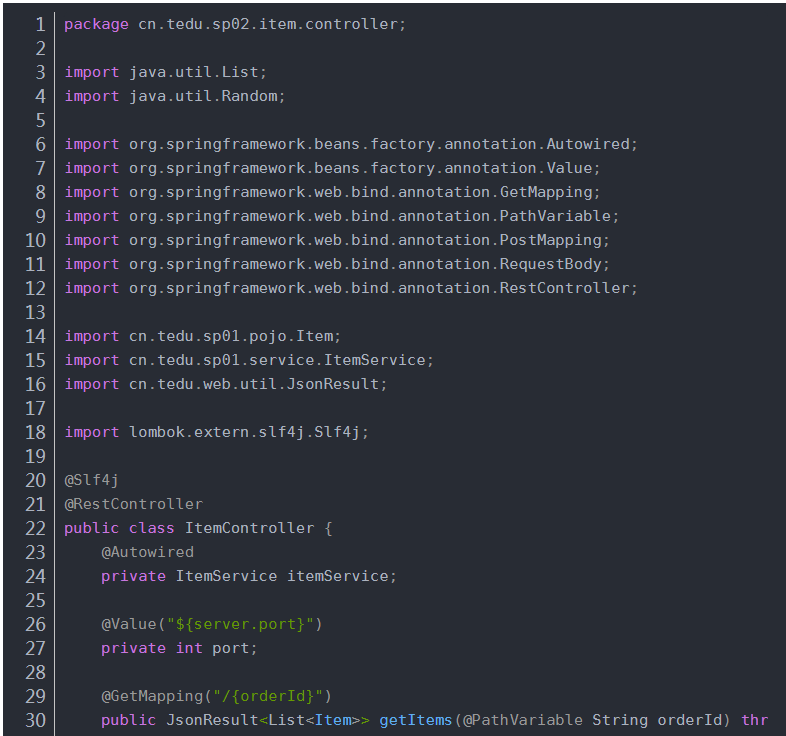Screen dimensions: 786x736
Task: Click the @Slf4j annotation
Action: click(91, 480)
